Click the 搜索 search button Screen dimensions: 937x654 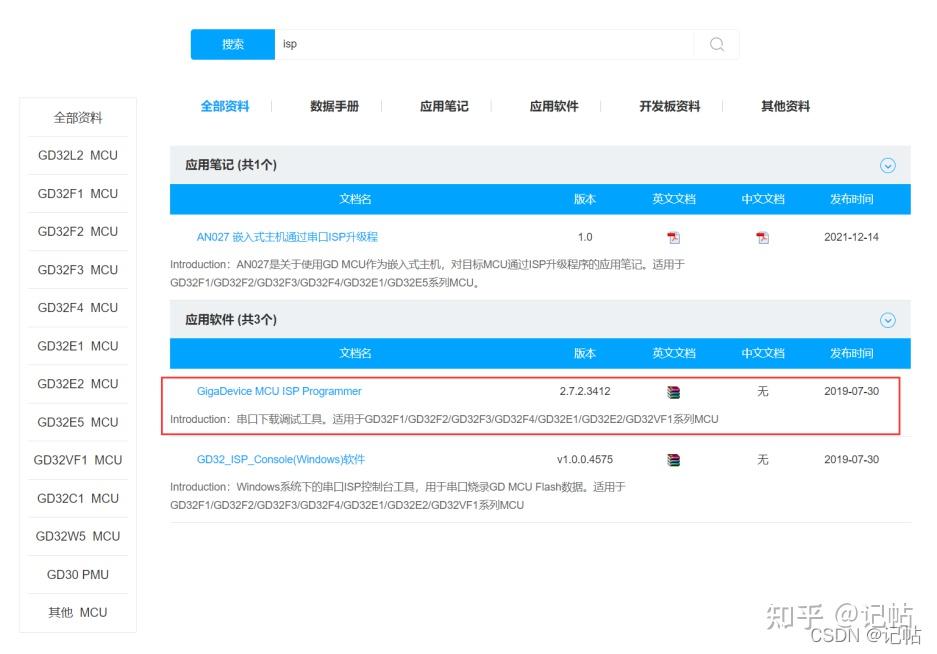[x=232, y=44]
